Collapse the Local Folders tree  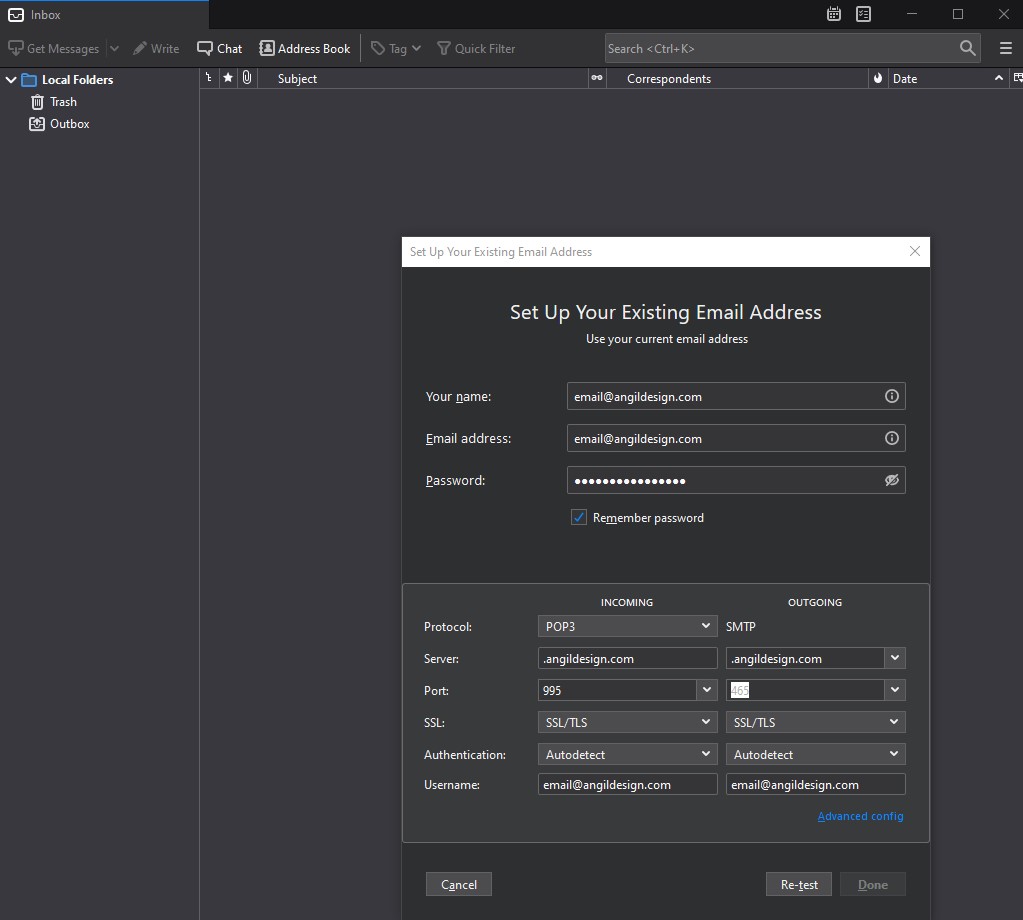tap(11, 80)
